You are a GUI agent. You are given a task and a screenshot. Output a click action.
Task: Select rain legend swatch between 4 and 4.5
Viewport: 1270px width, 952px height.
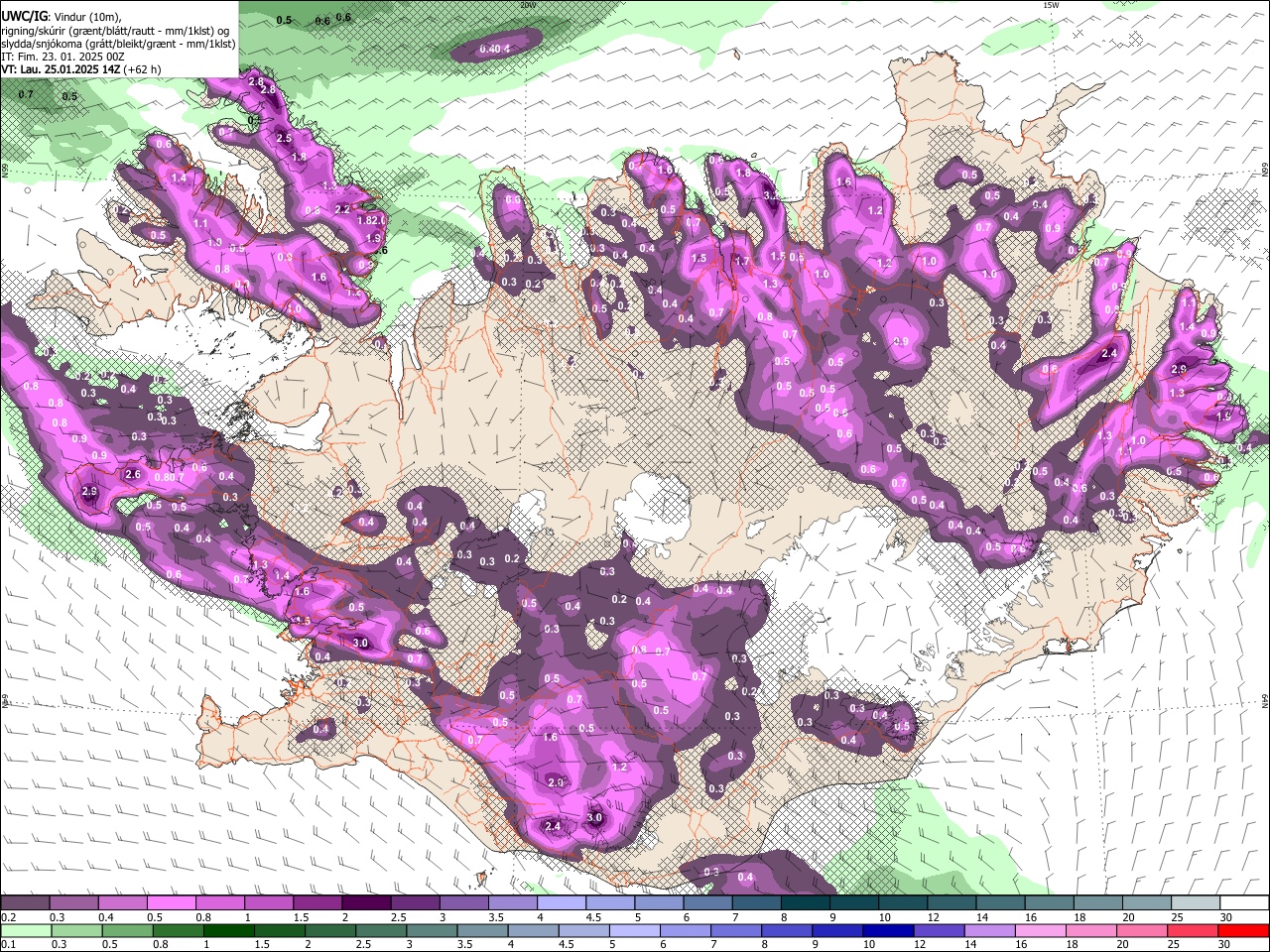coord(533,930)
